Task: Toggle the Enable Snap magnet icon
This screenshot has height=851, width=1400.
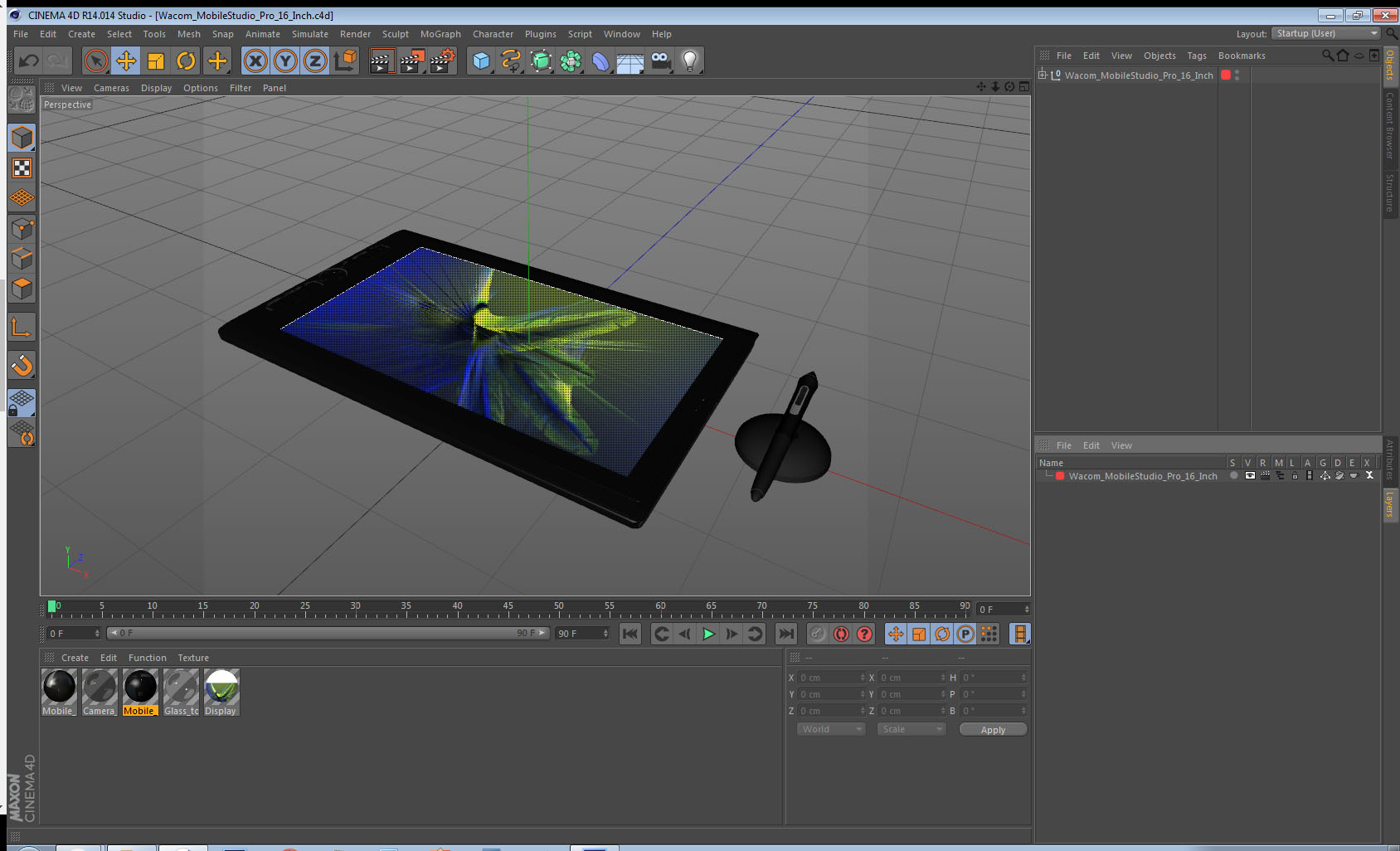Action: 22,365
